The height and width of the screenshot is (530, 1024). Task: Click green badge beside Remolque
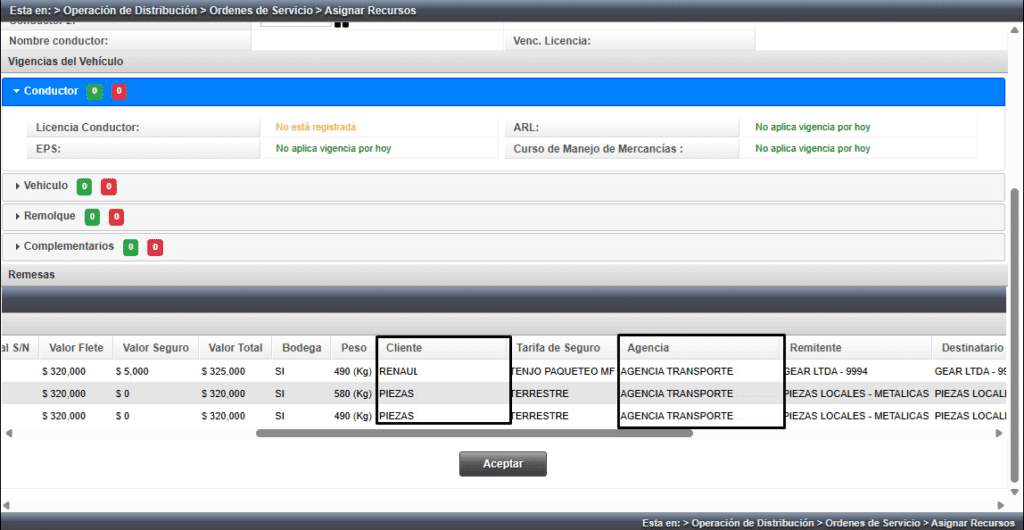[92, 217]
